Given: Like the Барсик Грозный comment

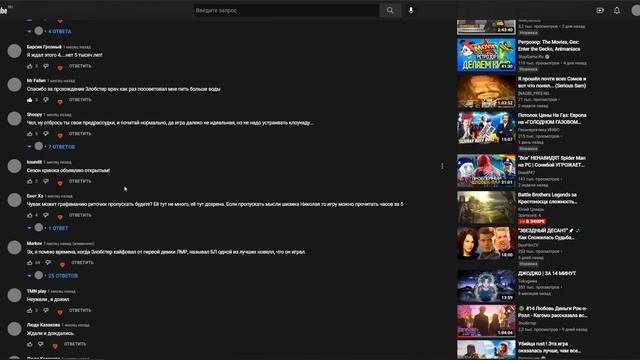Looking at the screenshot, I should click(x=29, y=66).
